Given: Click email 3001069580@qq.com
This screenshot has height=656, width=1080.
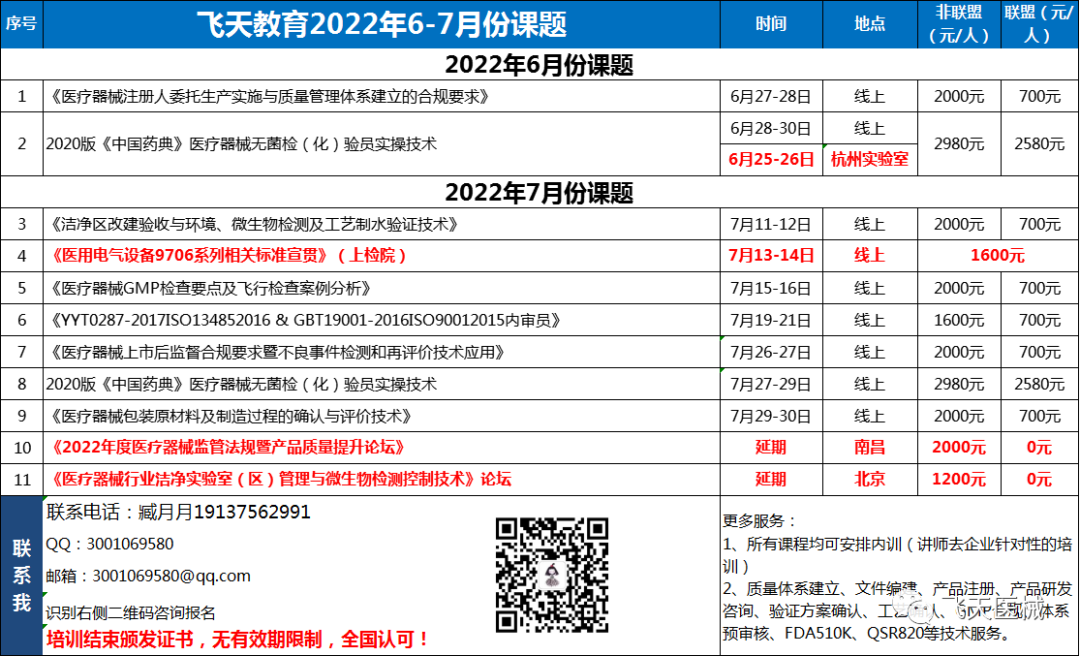Looking at the screenshot, I should point(148,576).
